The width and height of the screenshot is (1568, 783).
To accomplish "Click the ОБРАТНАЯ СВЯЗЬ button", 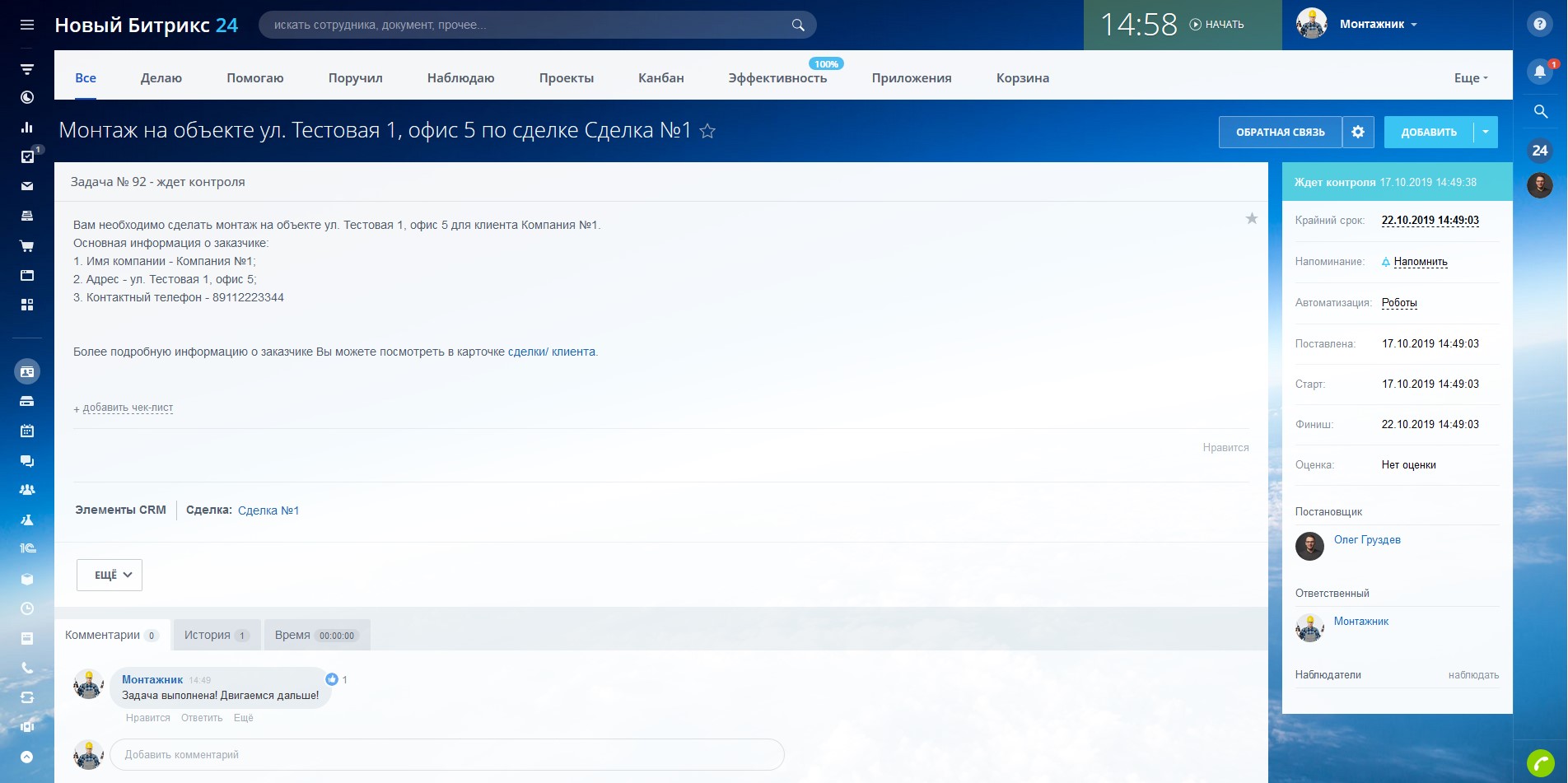I will [1280, 132].
